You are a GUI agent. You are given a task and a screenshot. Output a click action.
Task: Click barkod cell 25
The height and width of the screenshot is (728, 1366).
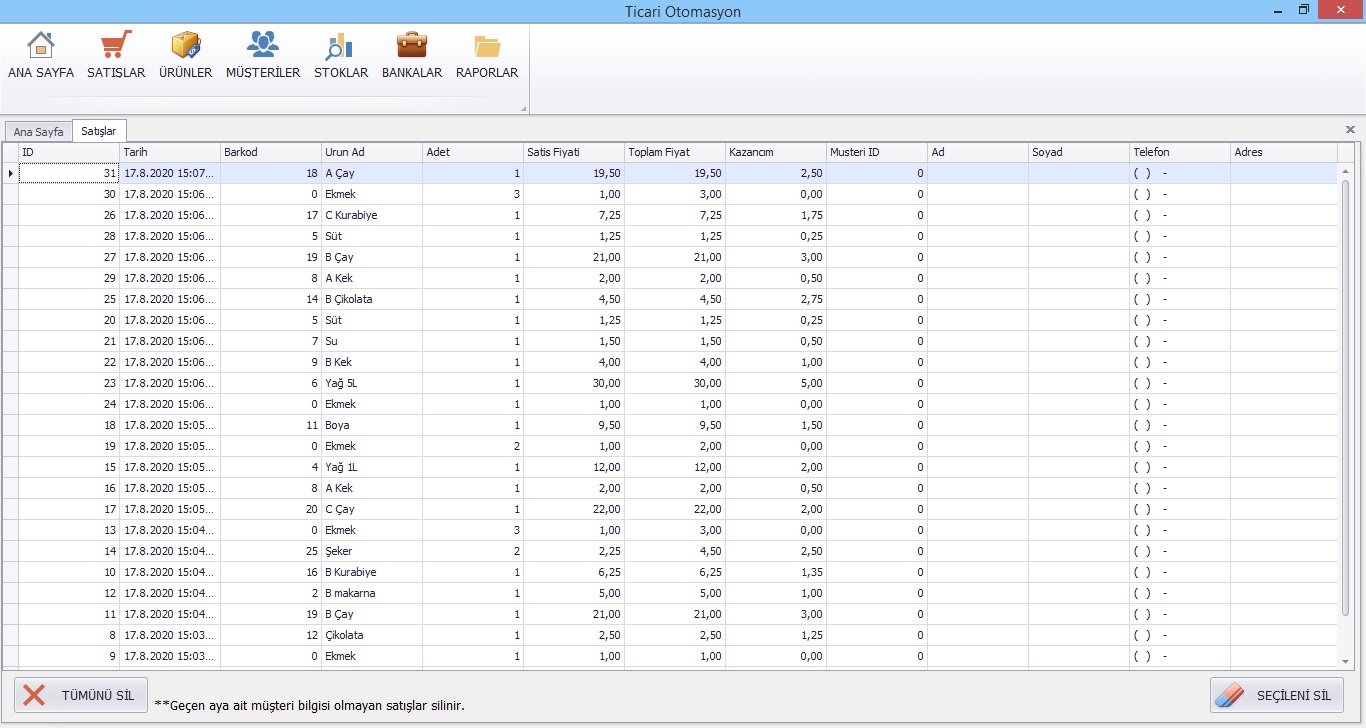pyautogui.click(x=270, y=551)
